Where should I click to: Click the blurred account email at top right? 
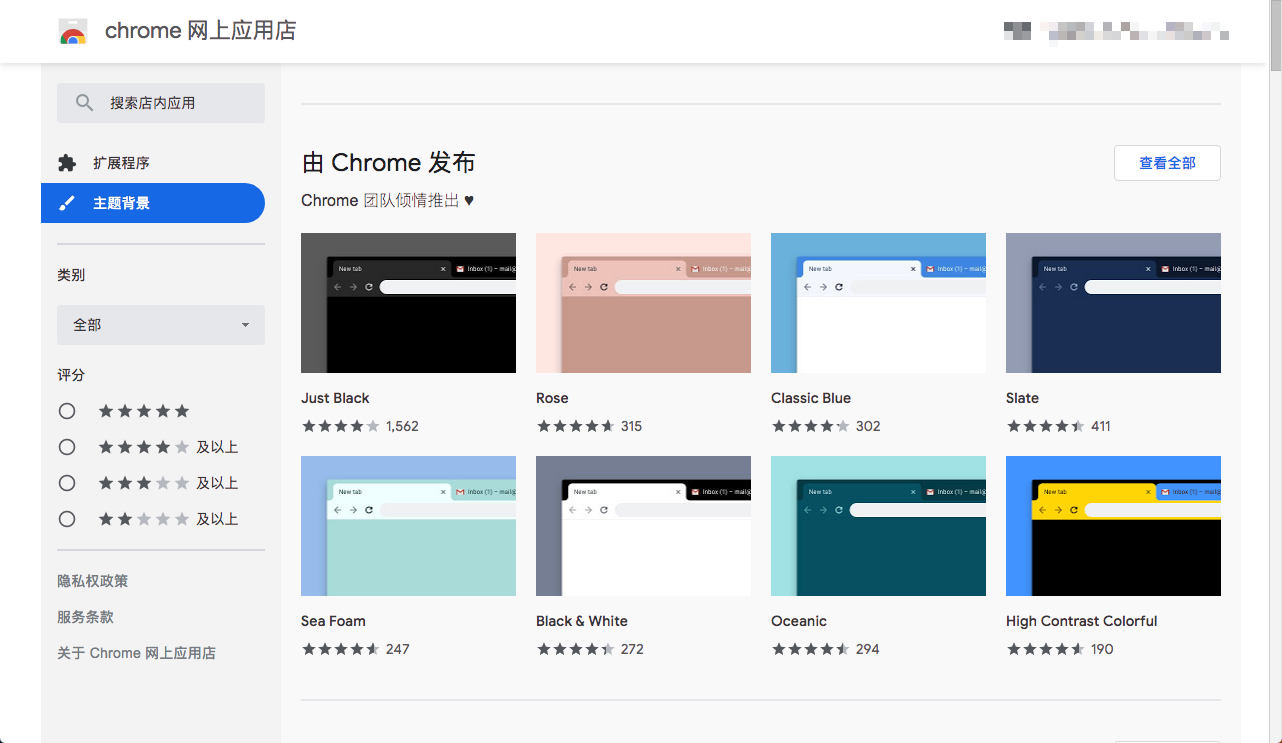point(1116,31)
